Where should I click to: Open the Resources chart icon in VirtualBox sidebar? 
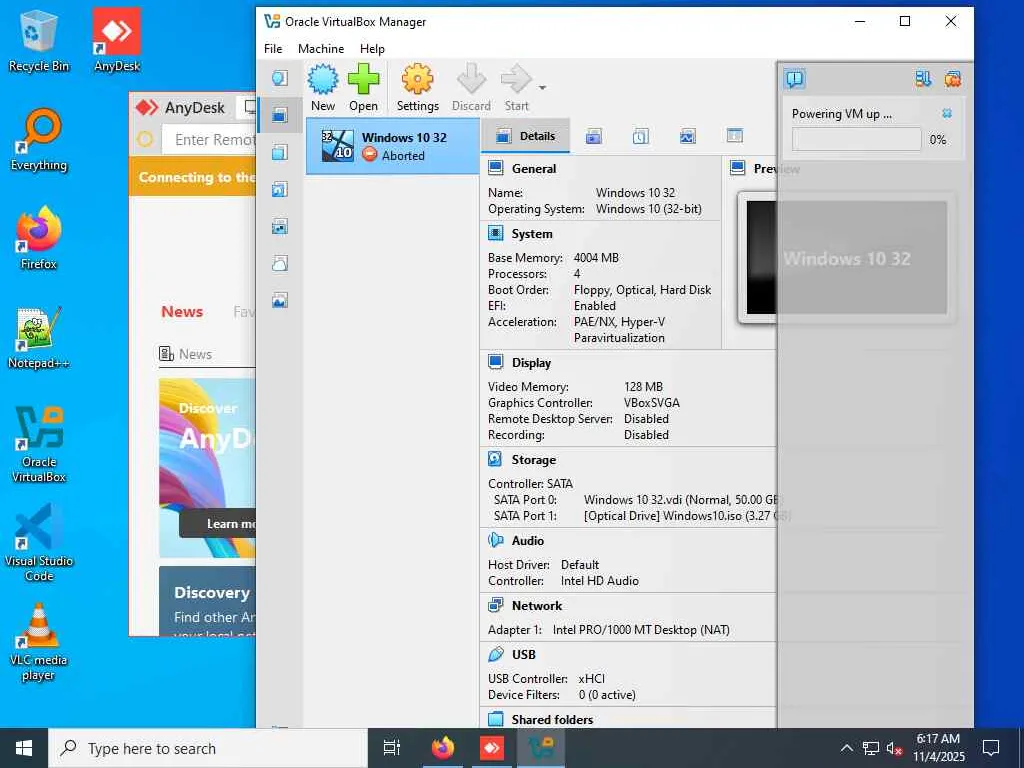280,300
